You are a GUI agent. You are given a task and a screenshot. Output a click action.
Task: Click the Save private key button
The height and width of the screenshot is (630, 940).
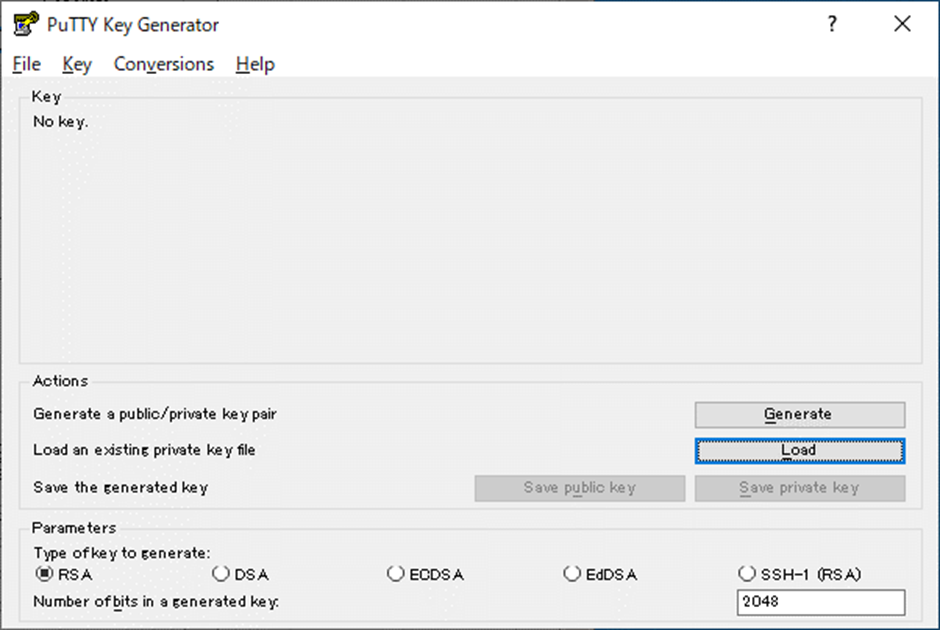click(800, 488)
